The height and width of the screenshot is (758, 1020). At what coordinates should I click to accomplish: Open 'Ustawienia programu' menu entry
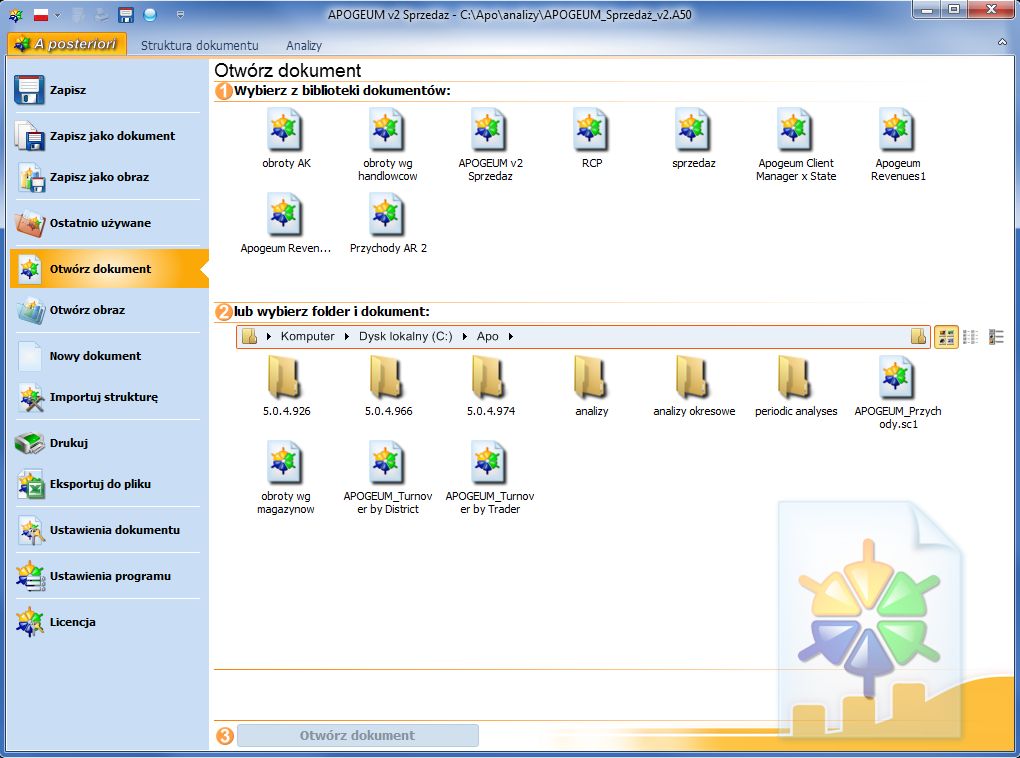[x=108, y=576]
